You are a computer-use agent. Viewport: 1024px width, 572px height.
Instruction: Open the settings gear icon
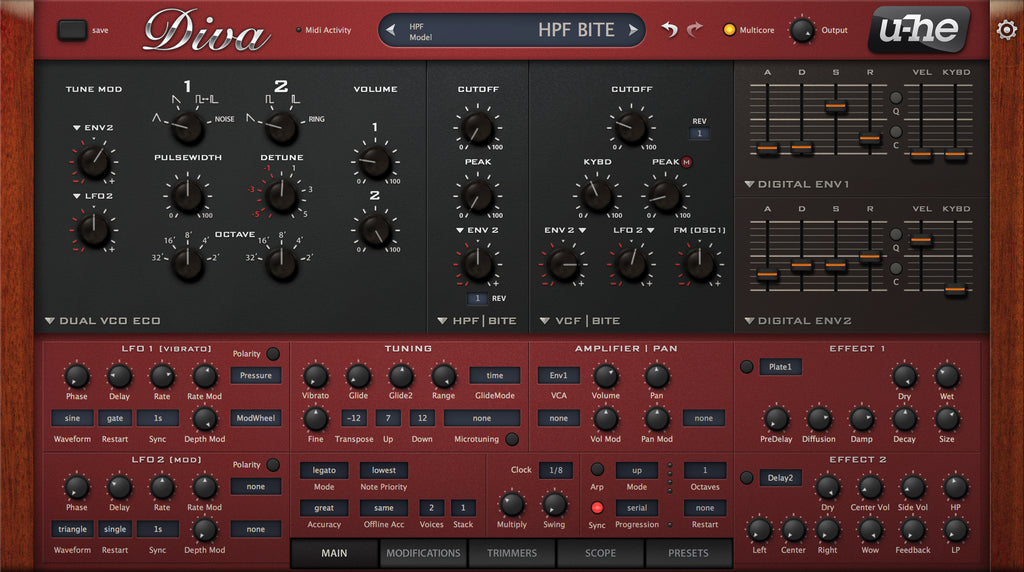click(1006, 29)
